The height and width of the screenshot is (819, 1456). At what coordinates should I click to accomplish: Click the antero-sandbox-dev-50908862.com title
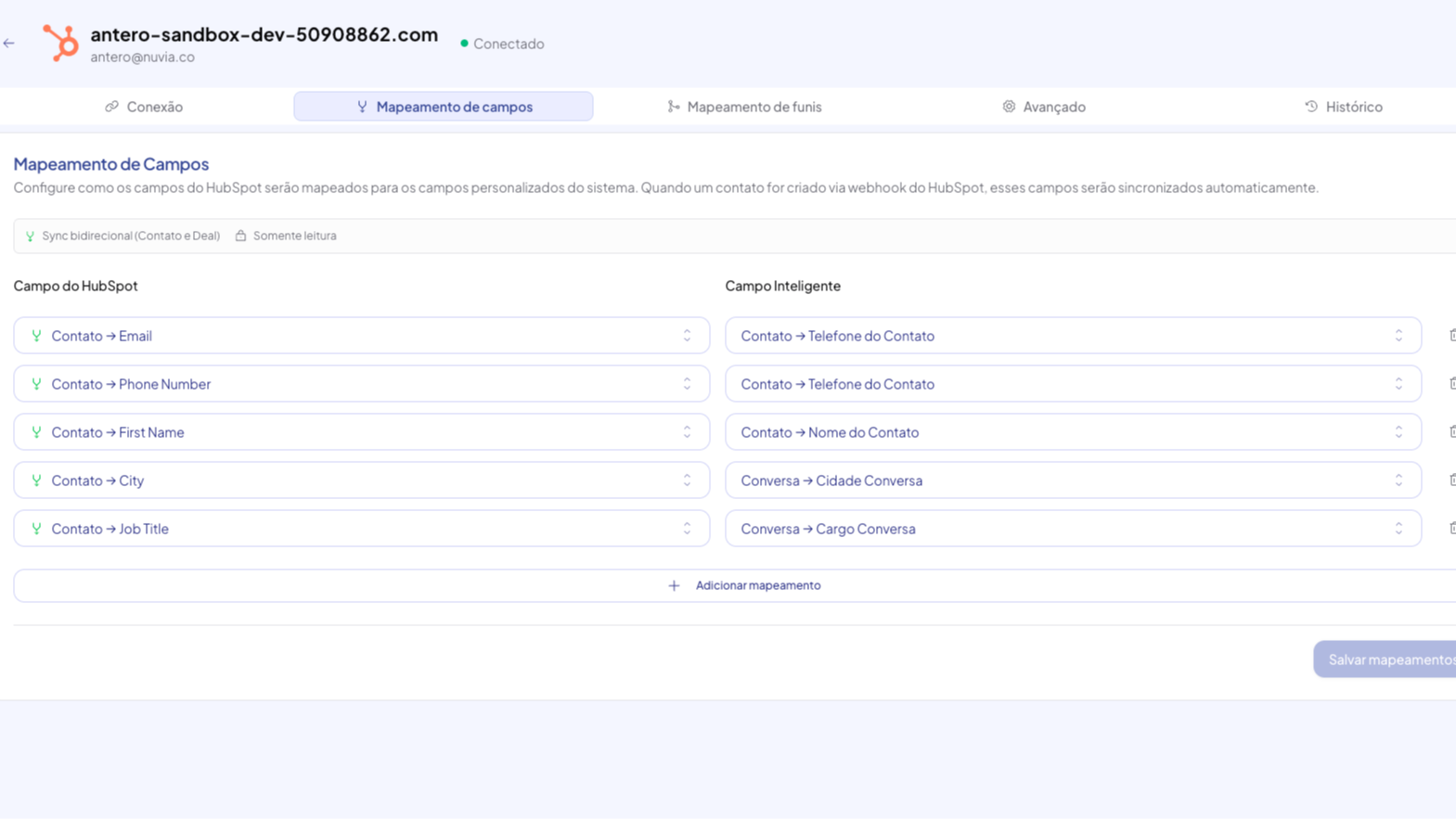click(264, 34)
